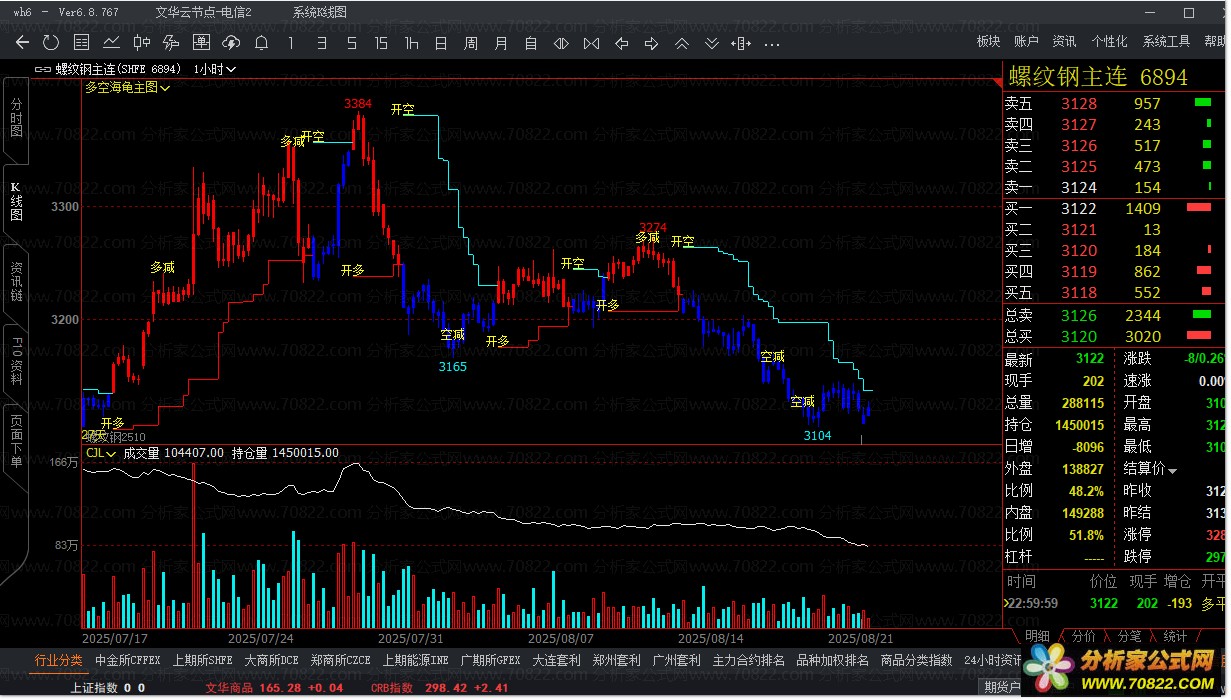The height and width of the screenshot is (700, 1231).
Task: Click the horizontal compress chart icon
Action: (591, 43)
